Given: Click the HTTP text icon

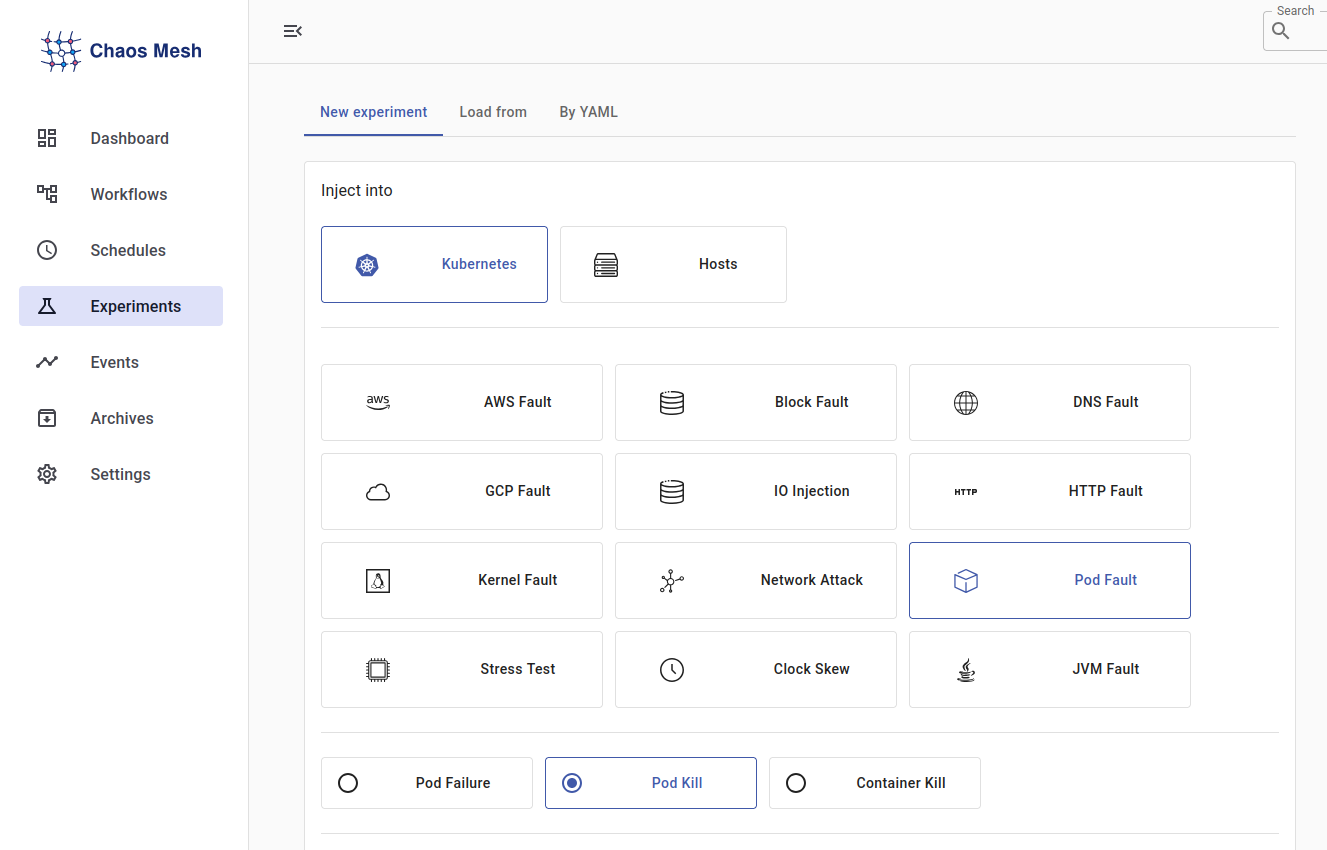Looking at the screenshot, I should 966,491.
